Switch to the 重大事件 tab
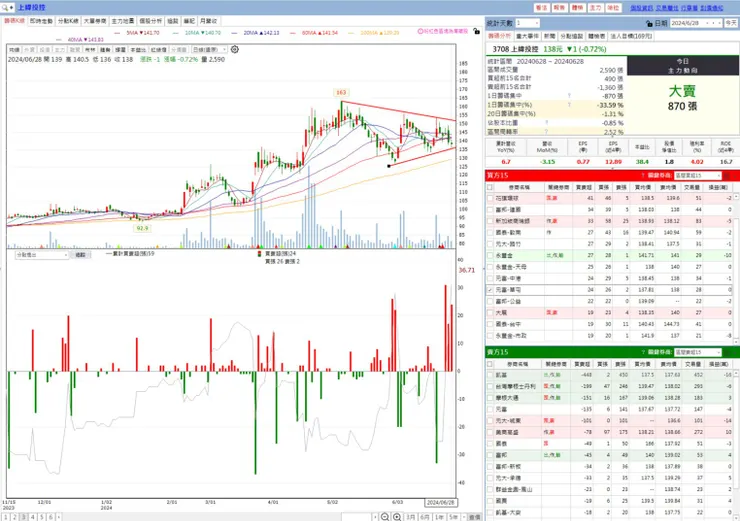Viewport: 740px width, 521px height. [x=527, y=36]
